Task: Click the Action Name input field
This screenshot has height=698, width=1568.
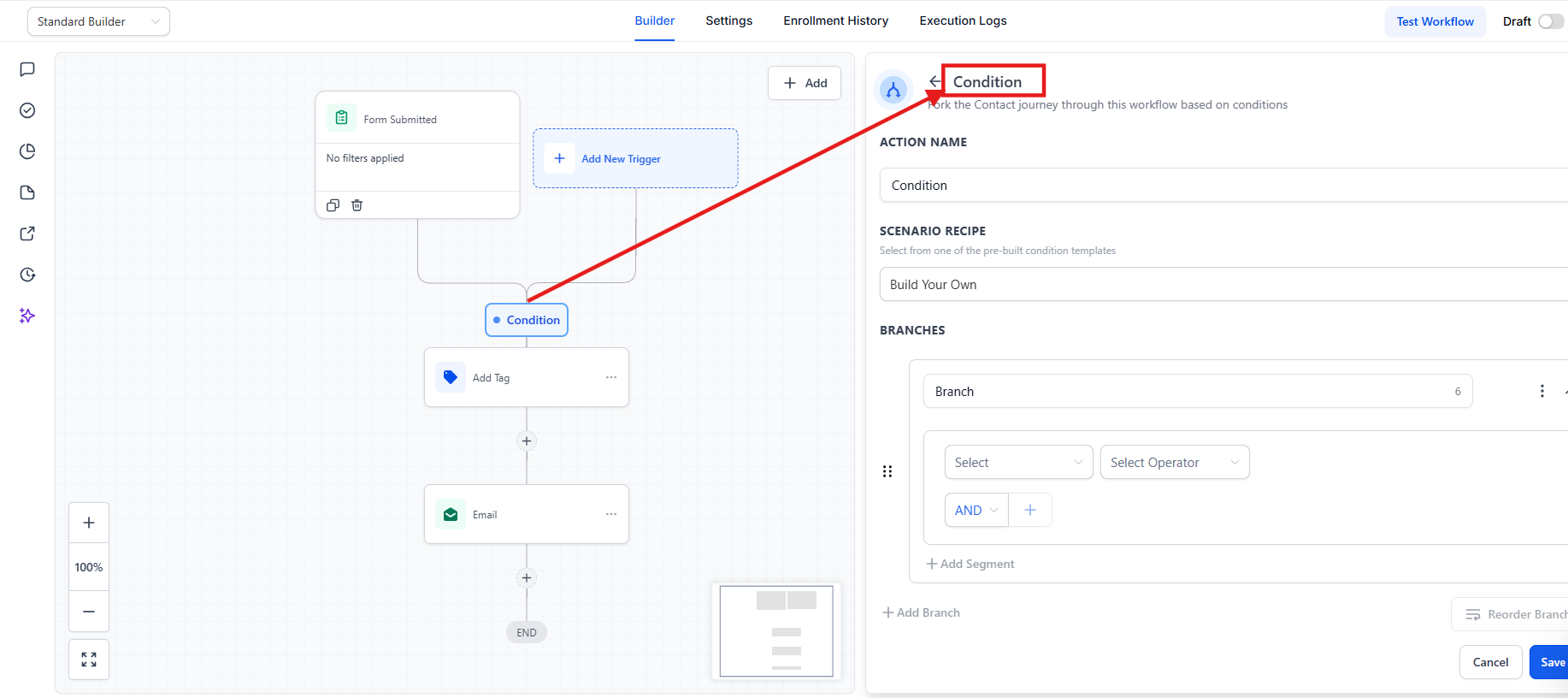Action: pyautogui.click(x=1223, y=186)
